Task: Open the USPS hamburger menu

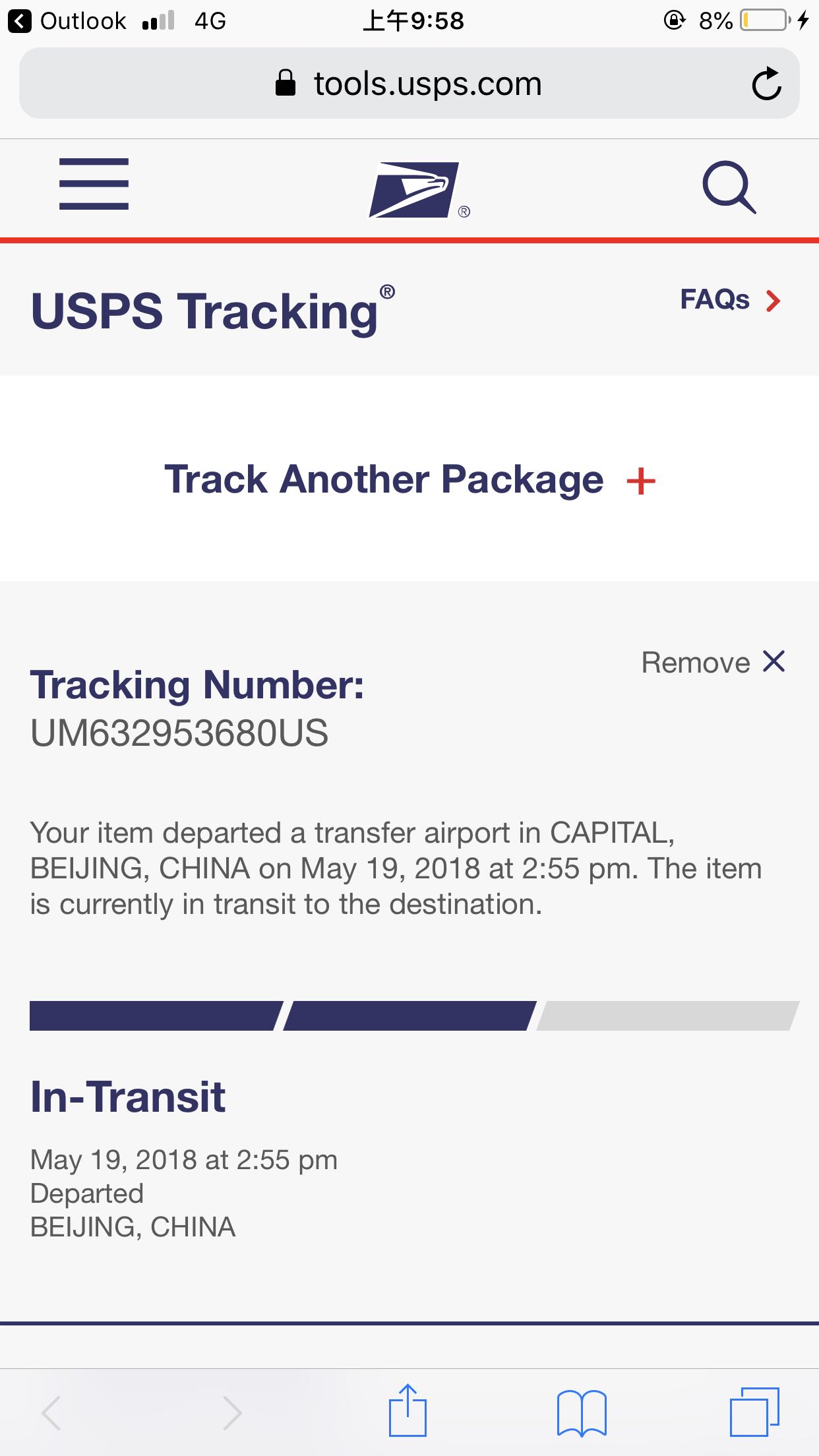Action: point(94,184)
